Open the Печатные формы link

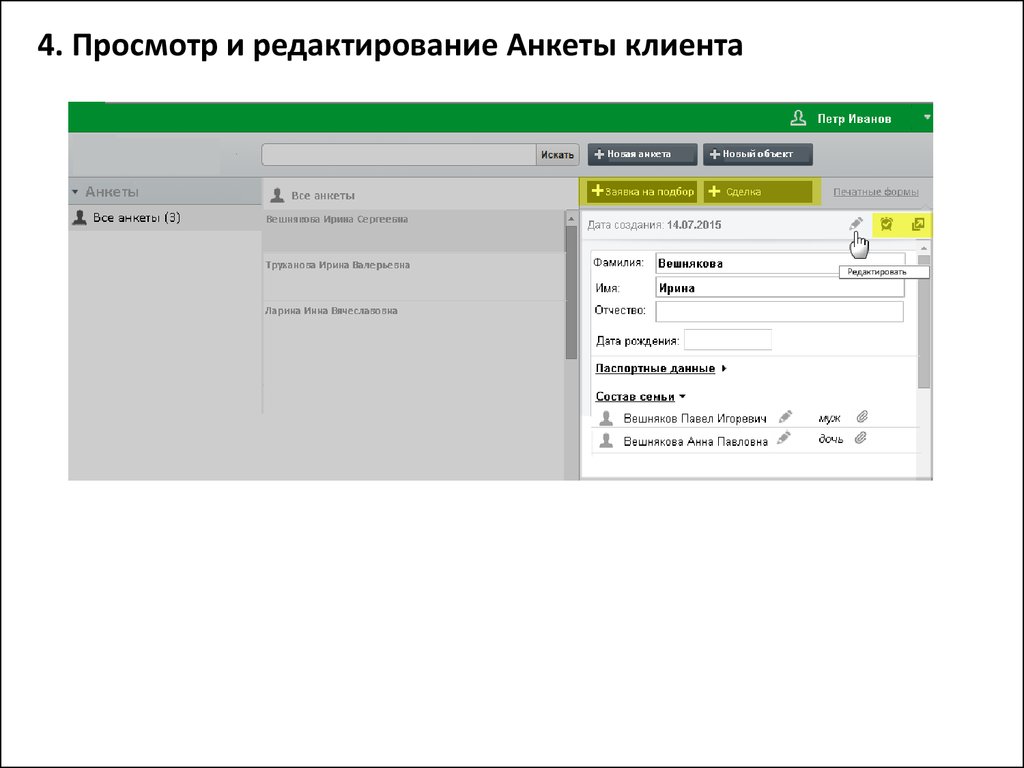click(875, 192)
